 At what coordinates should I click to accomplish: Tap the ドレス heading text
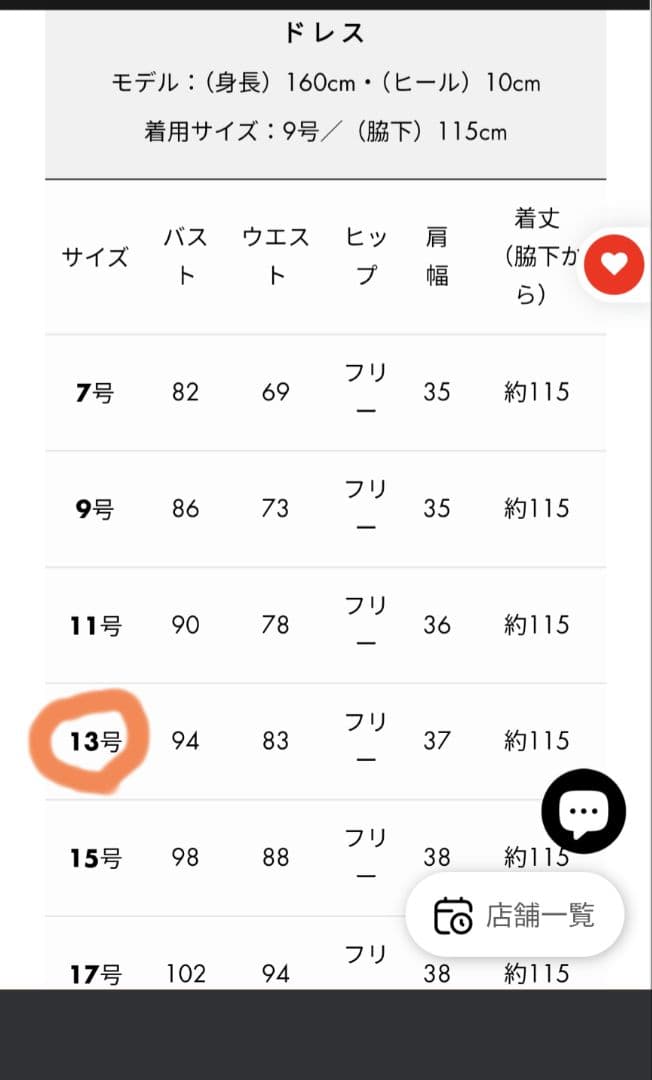pyautogui.click(x=325, y=33)
